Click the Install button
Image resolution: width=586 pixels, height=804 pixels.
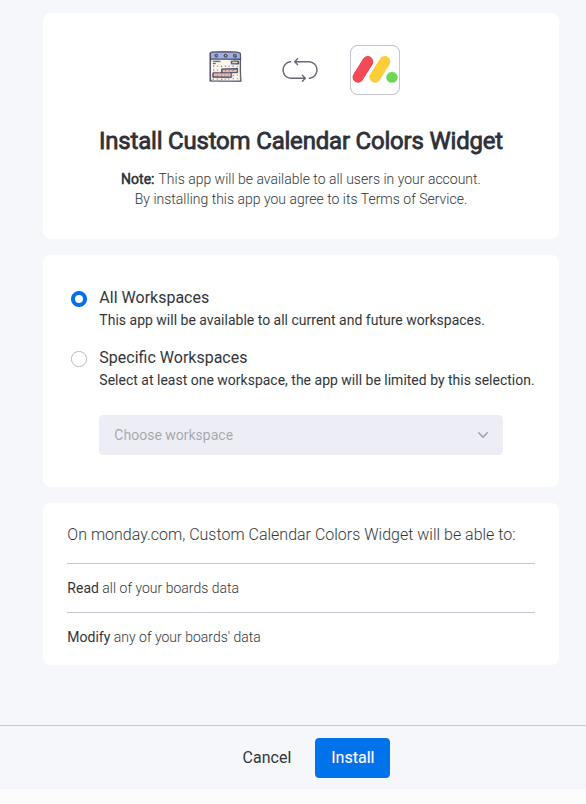pos(352,758)
